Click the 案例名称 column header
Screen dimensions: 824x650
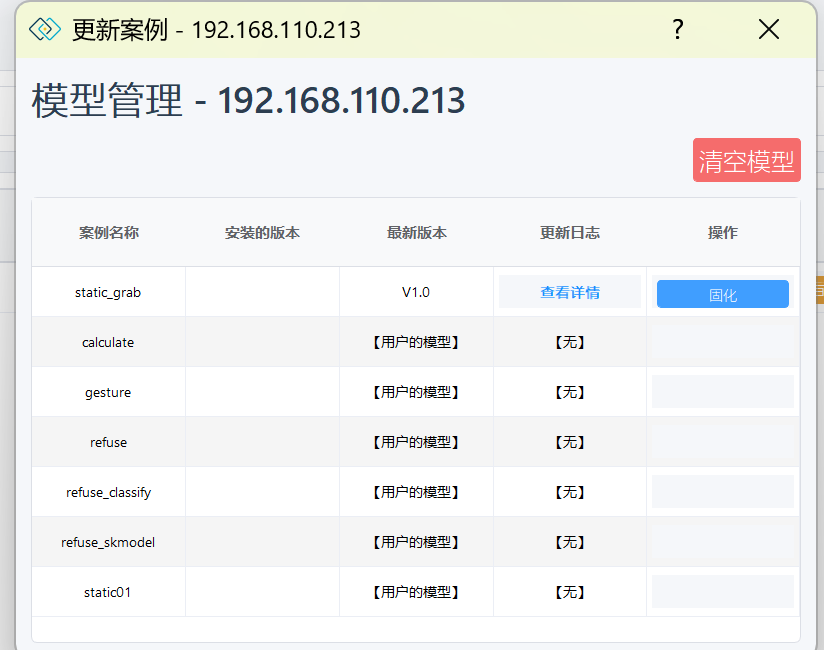coord(108,233)
